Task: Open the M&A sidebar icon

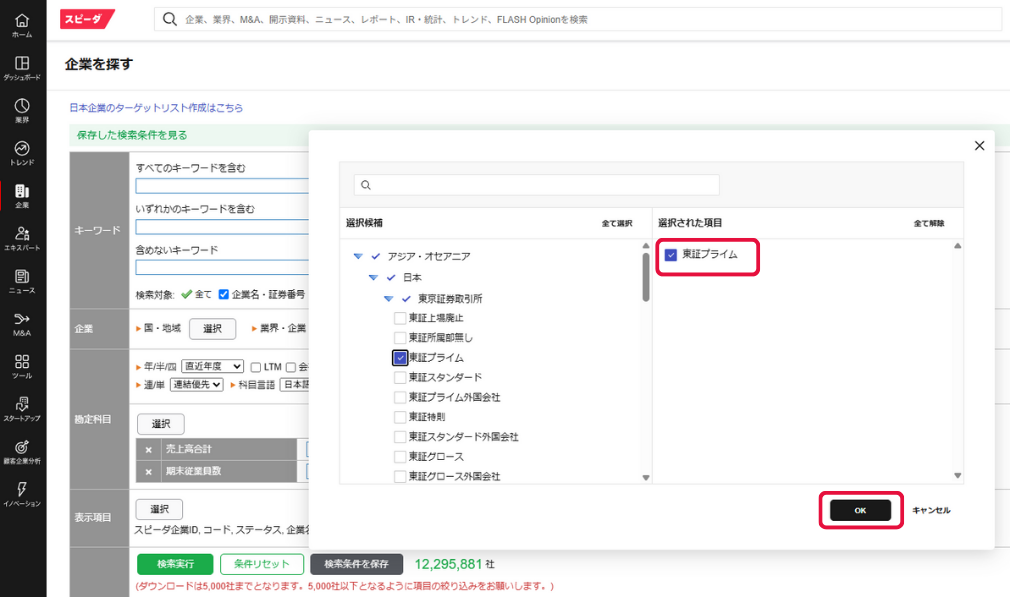Action: pyautogui.click(x=22, y=322)
